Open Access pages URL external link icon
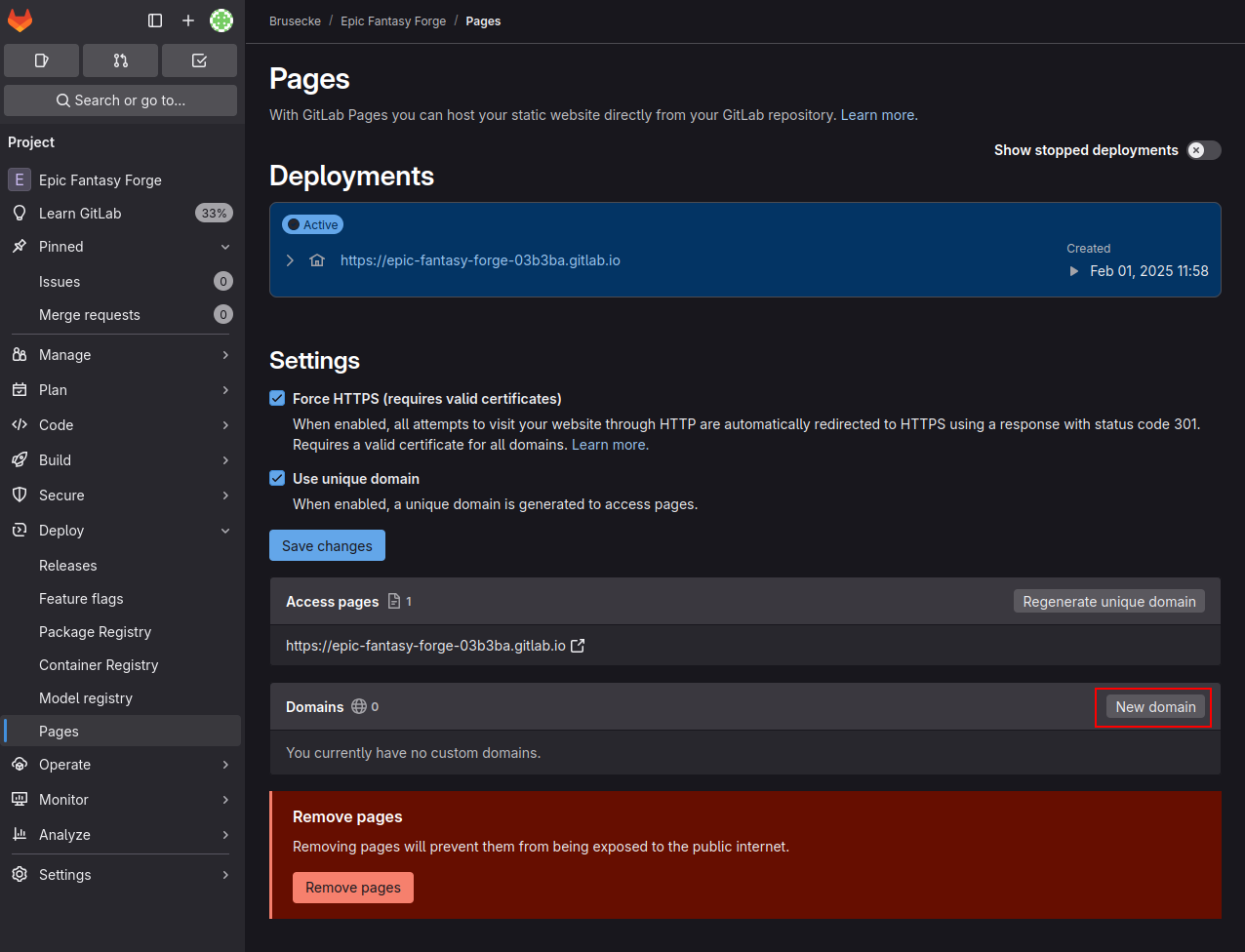This screenshot has height=952, width=1245. [578, 646]
